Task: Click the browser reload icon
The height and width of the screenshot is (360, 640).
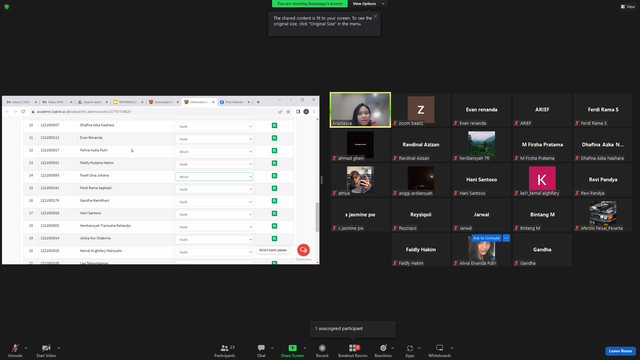Action: tap(23, 111)
